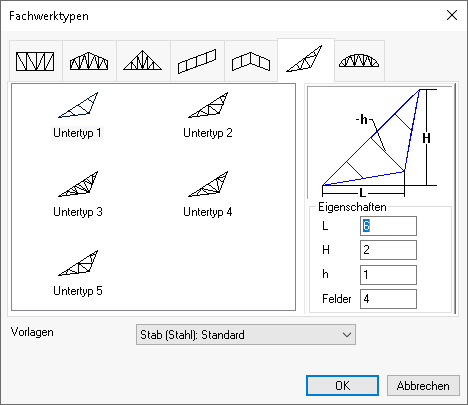The image size is (468, 405).
Task: Open the trapezoidal truss type tab
Action: tap(89, 61)
